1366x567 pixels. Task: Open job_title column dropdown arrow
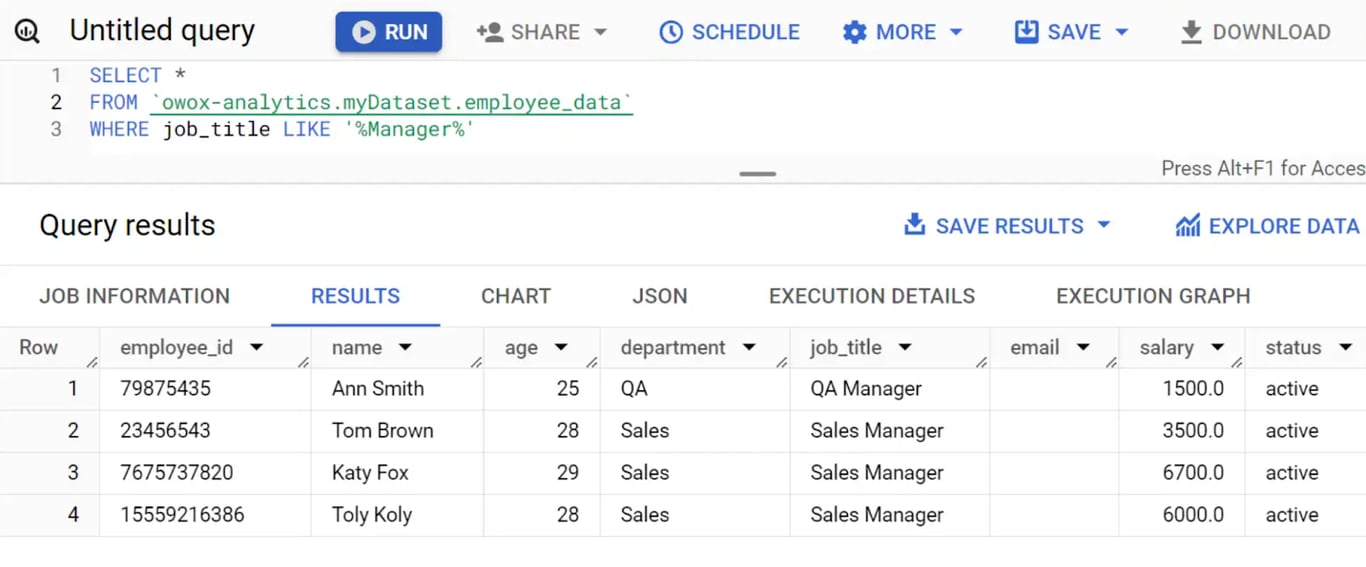coord(905,348)
